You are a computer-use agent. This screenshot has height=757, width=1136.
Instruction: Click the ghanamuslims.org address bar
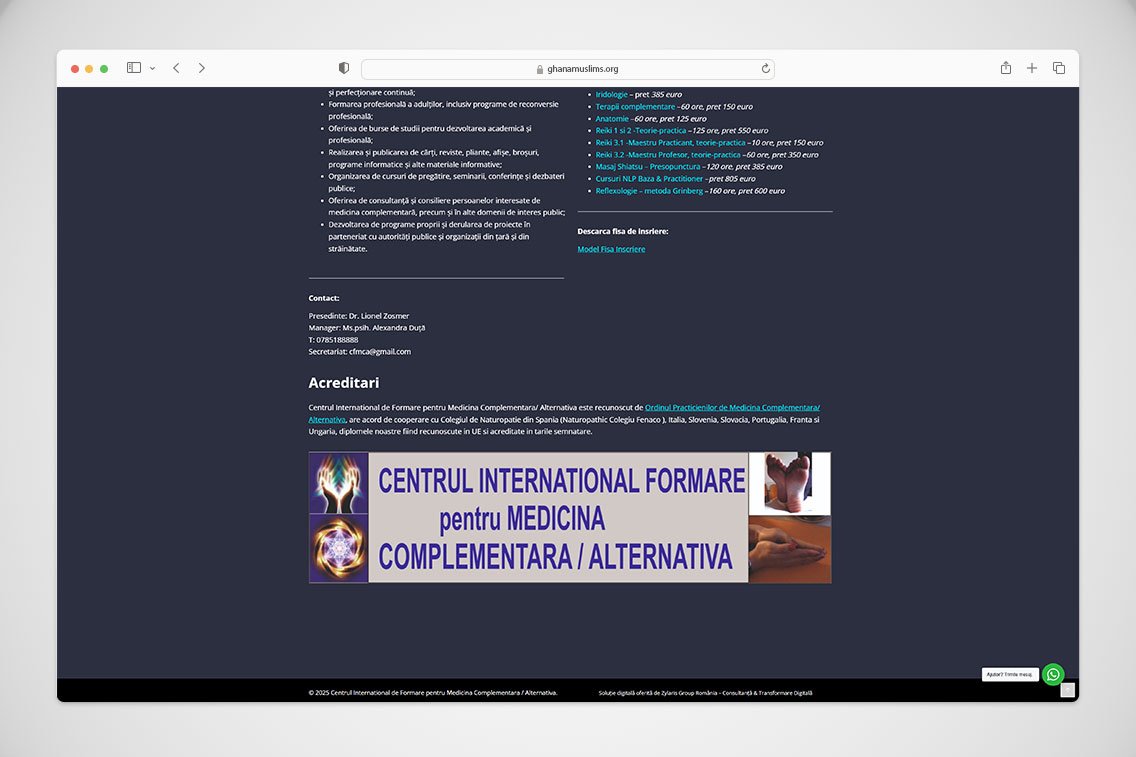pos(568,69)
